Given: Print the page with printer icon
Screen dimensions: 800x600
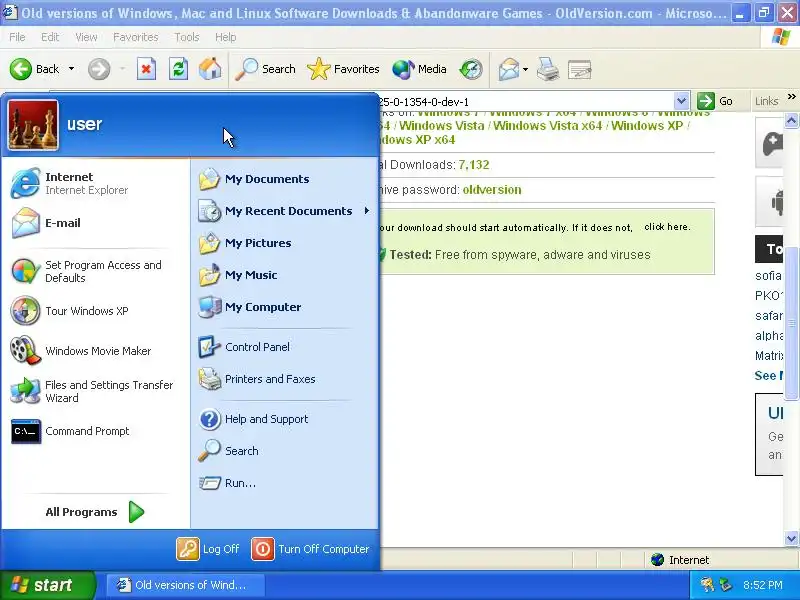Looking at the screenshot, I should 548,69.
